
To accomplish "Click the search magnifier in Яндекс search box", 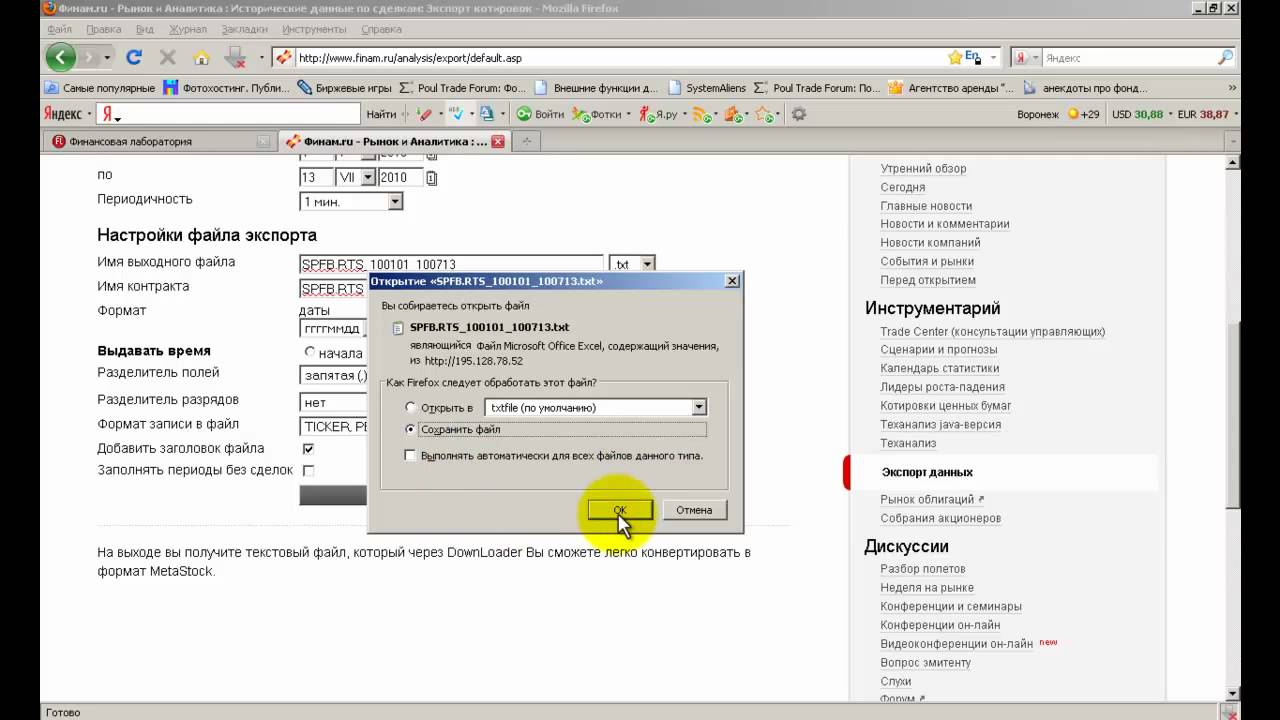I will pyautogui.click(x=1225, y=58).
